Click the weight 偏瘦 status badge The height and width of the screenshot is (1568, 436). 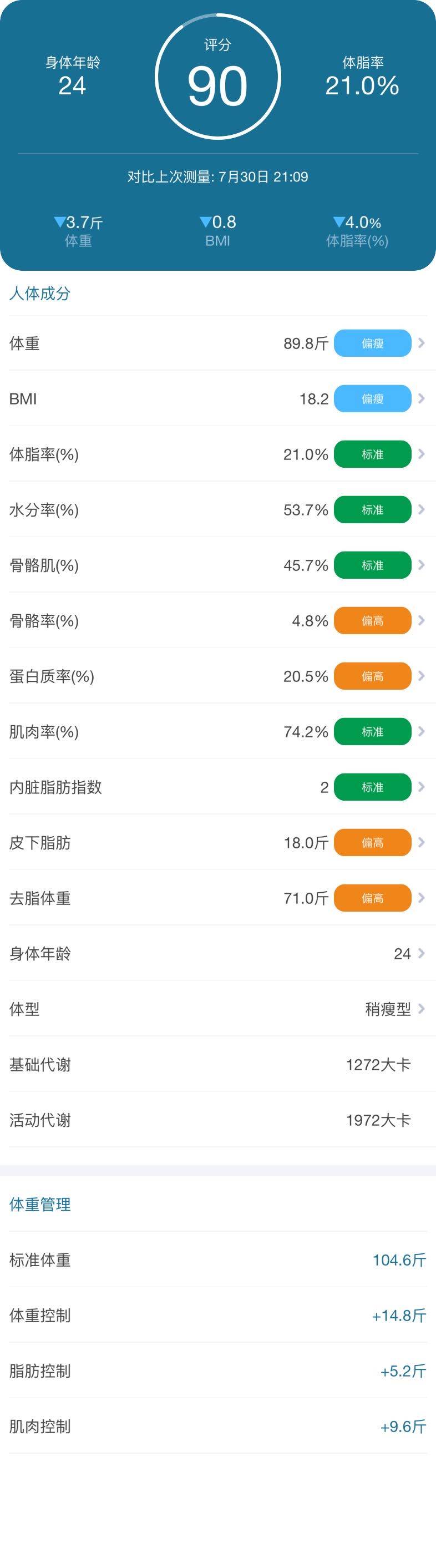click(x=372, y=343)
